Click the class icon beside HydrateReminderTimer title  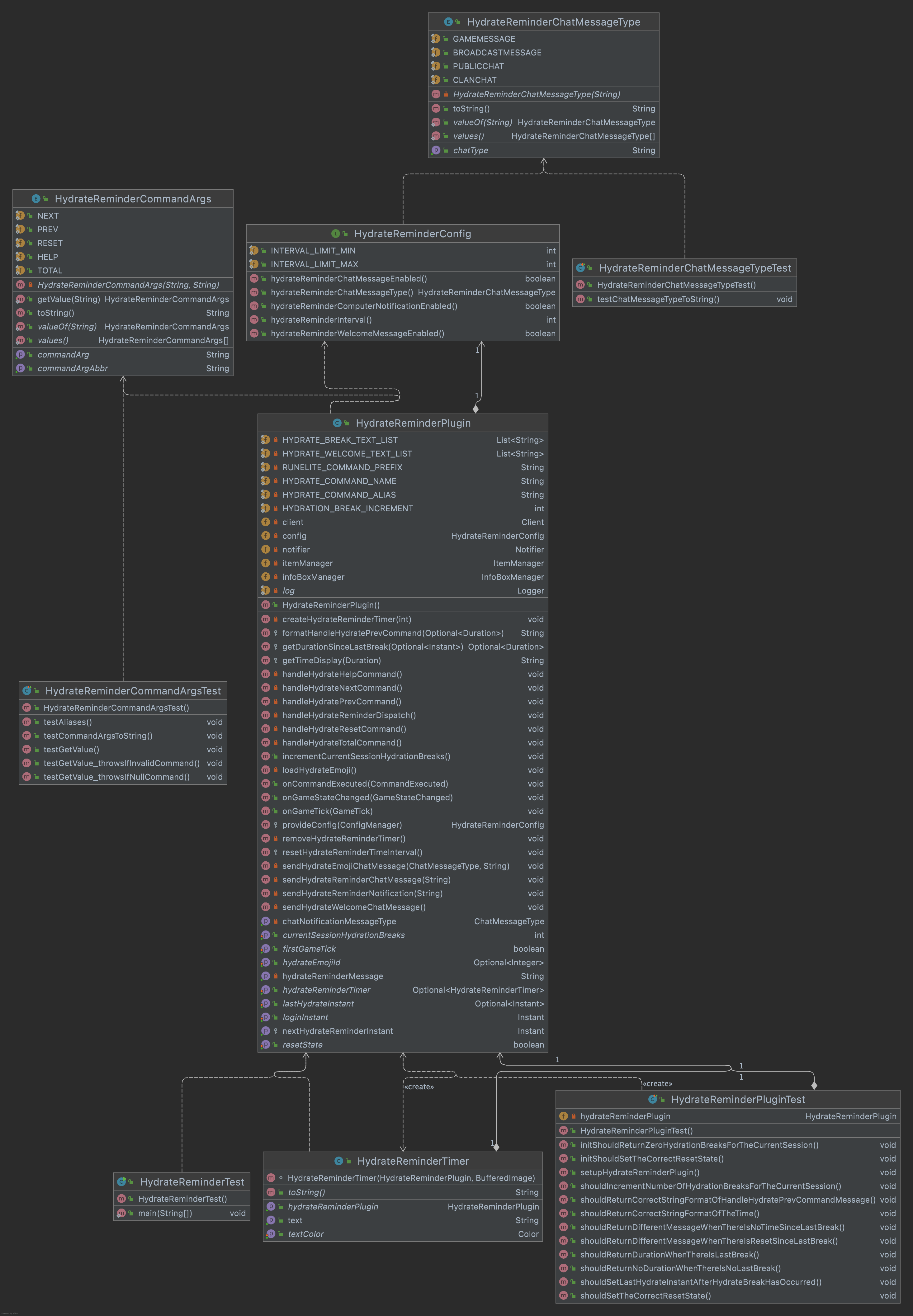tap(338, 1161)
